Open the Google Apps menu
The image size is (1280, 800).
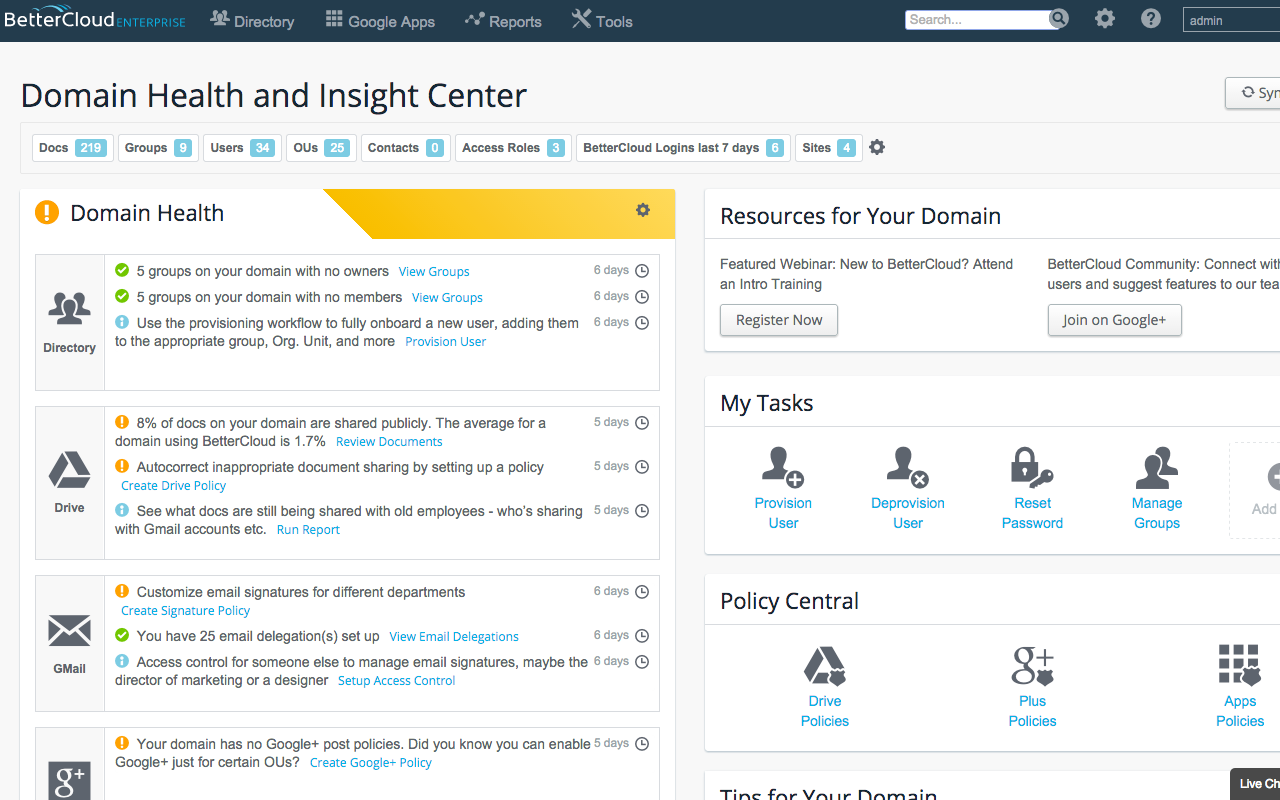(x=380, y=21)
